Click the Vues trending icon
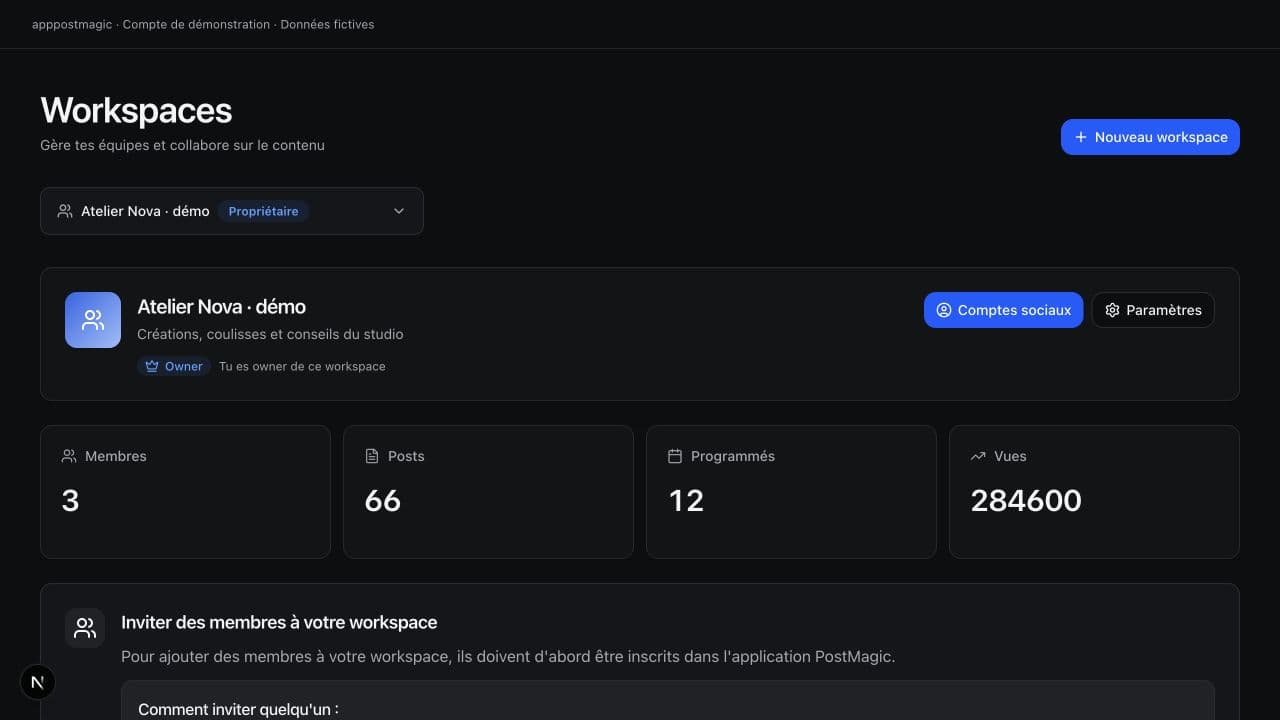The height and width of the screenshot is (720, 1280). pyautogui.click(x=978, y=456)
